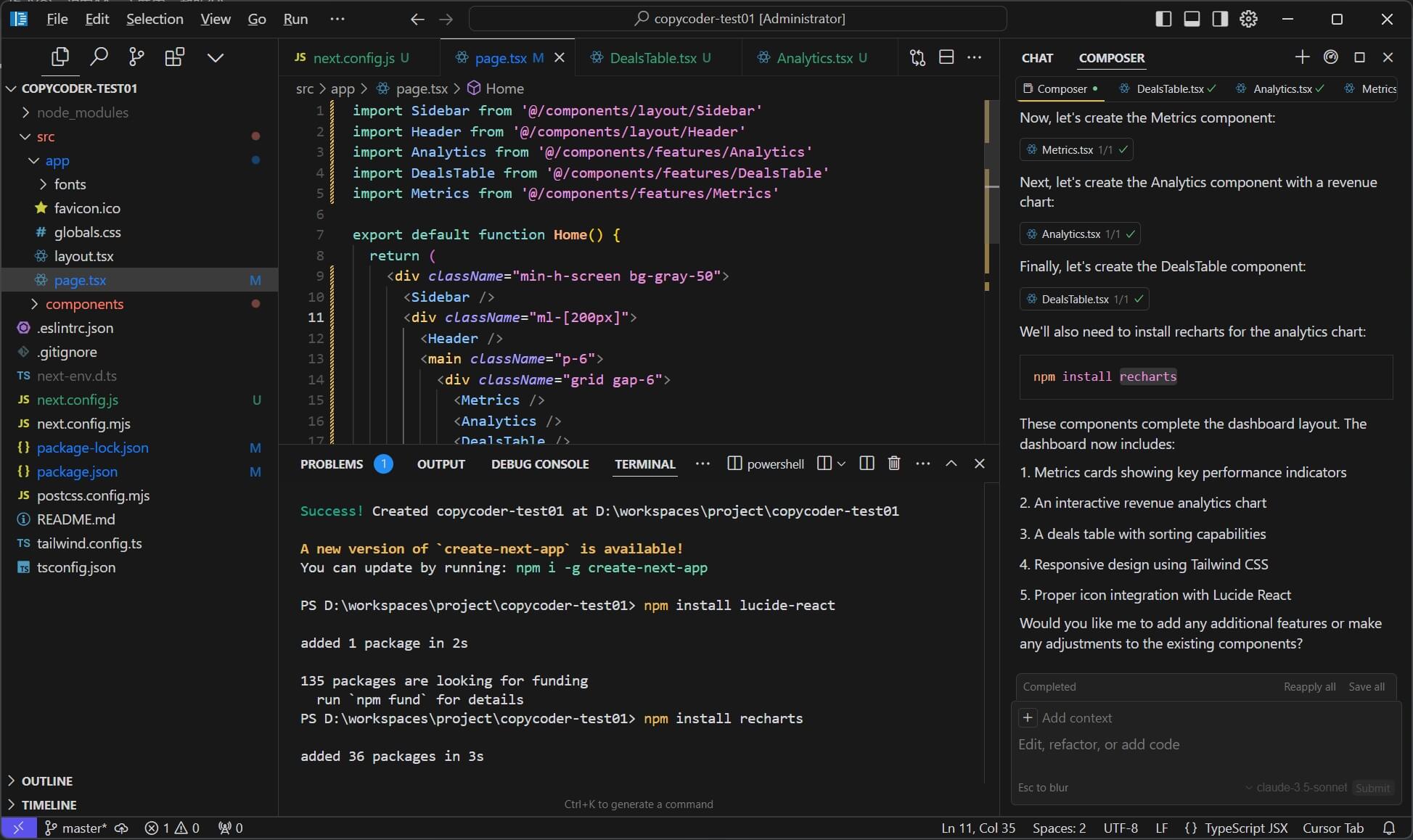Expand the components folder
1413x840 pixels.
[139, 304]
